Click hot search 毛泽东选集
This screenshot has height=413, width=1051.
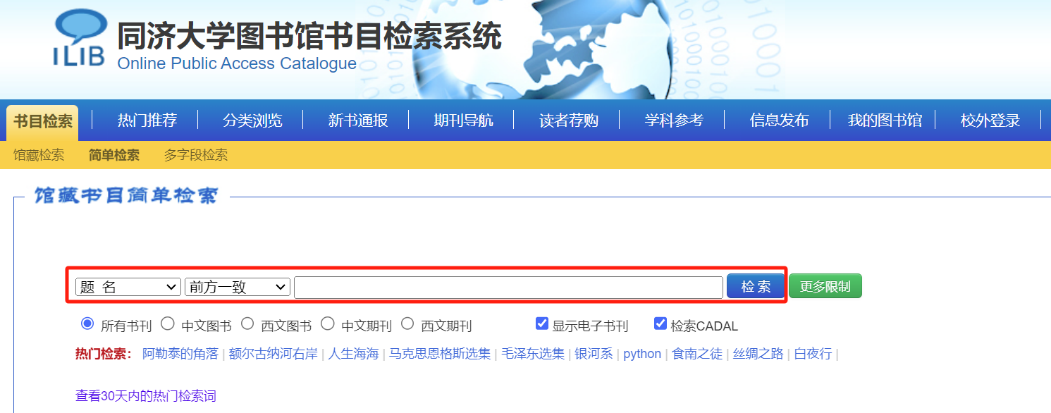533,354
